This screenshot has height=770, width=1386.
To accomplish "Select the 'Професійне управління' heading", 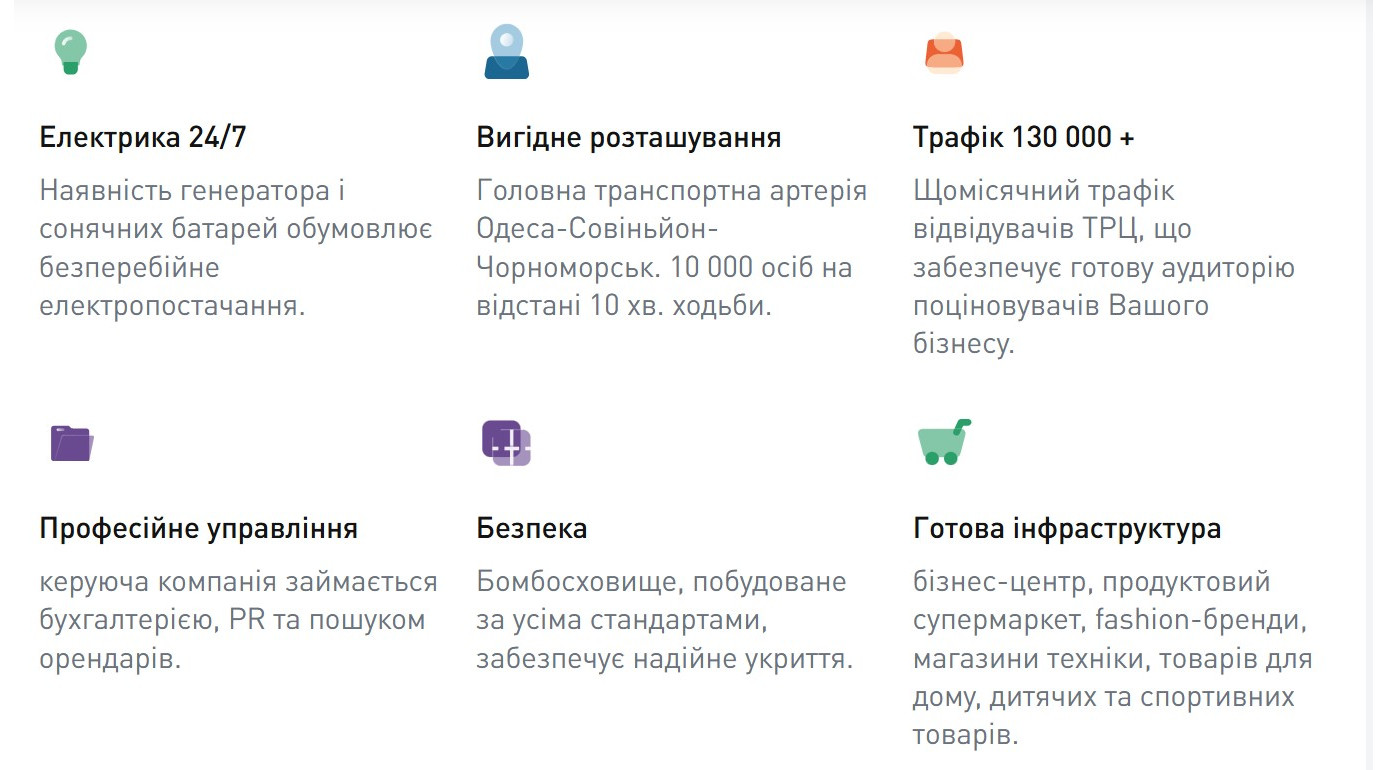I will [199, 529].
